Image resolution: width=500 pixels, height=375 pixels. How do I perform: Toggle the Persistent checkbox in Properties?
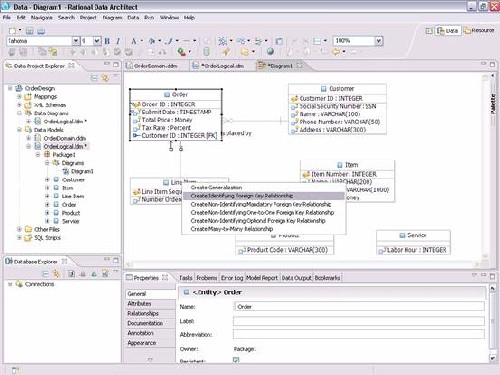point(236,360)
